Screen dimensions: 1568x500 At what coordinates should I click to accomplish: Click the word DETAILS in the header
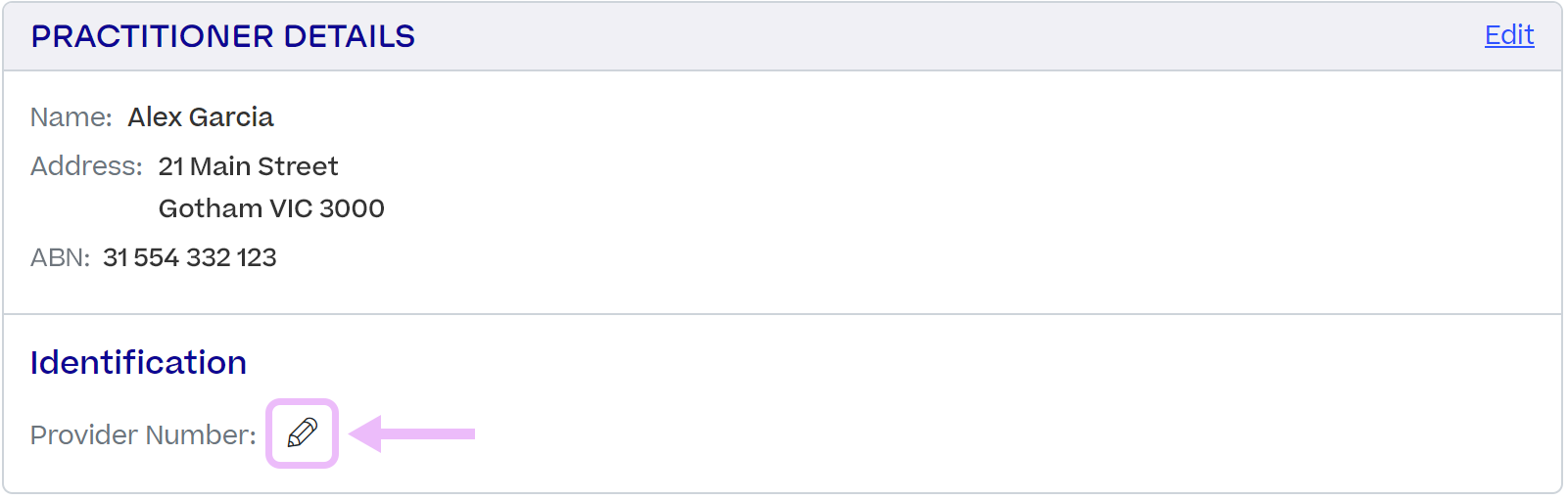(x=350, y=36)
